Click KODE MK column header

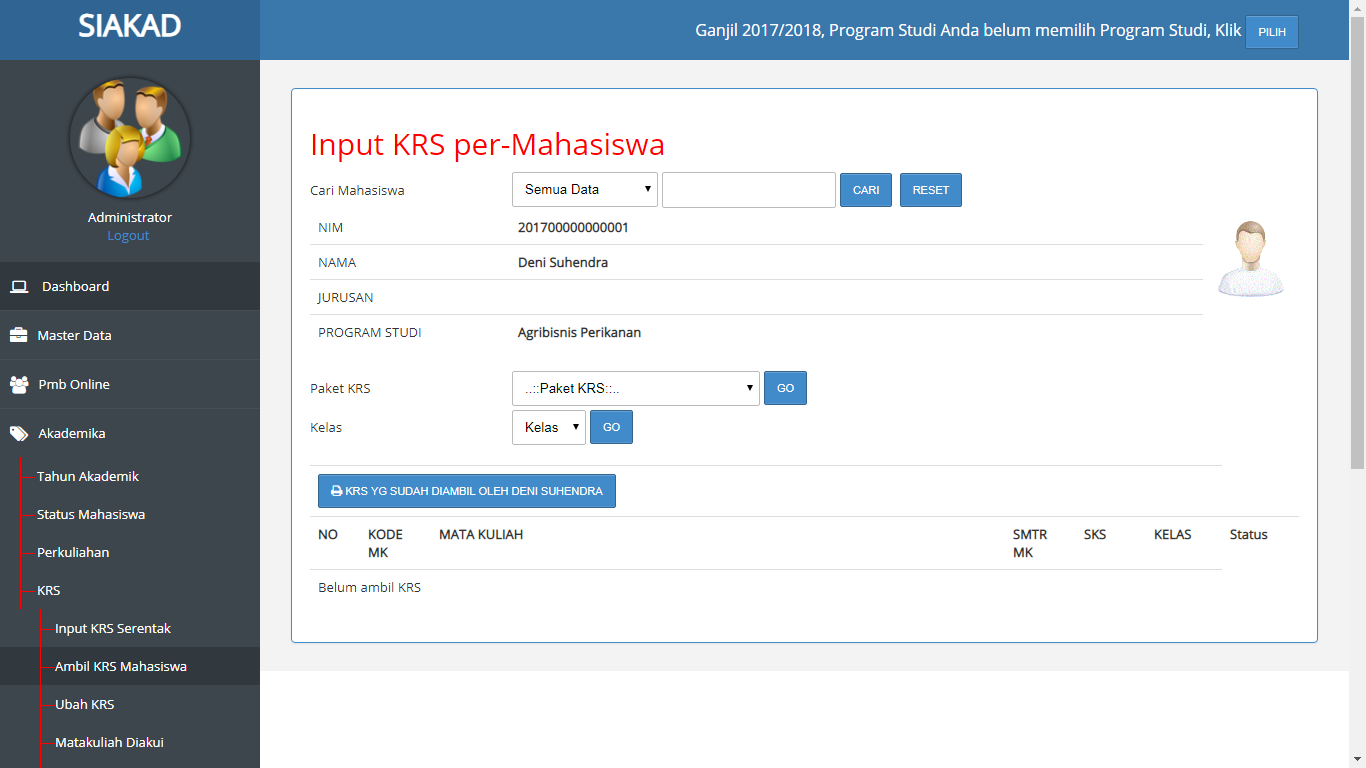pos(385,544)
